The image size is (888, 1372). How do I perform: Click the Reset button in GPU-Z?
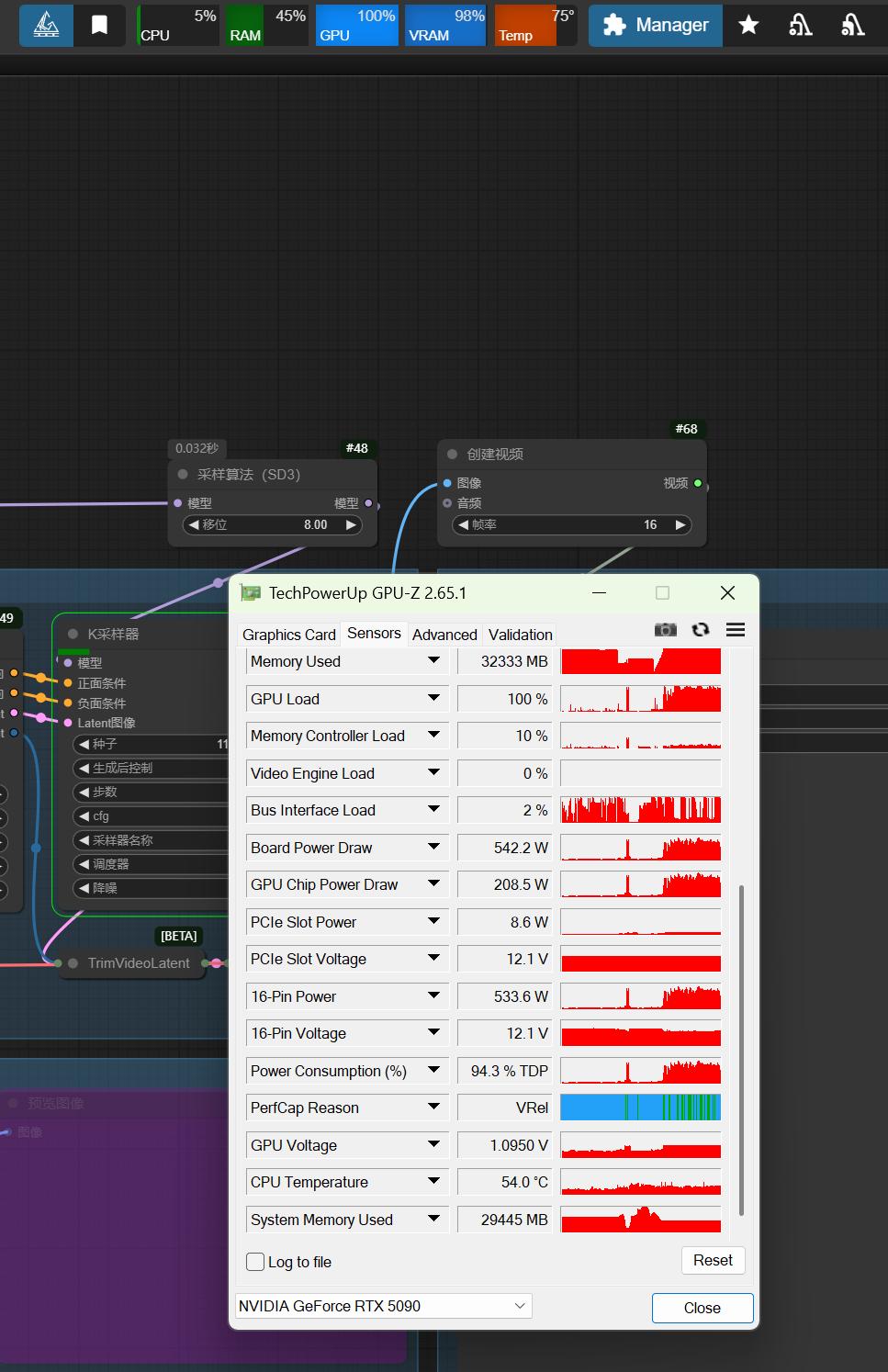[x=713, y=1260]
